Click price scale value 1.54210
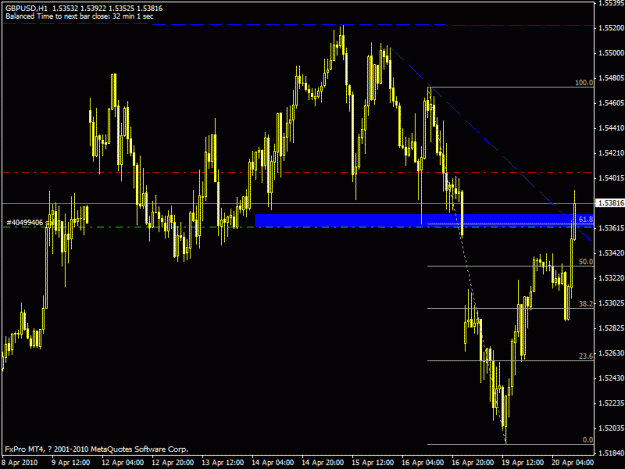 610,153
